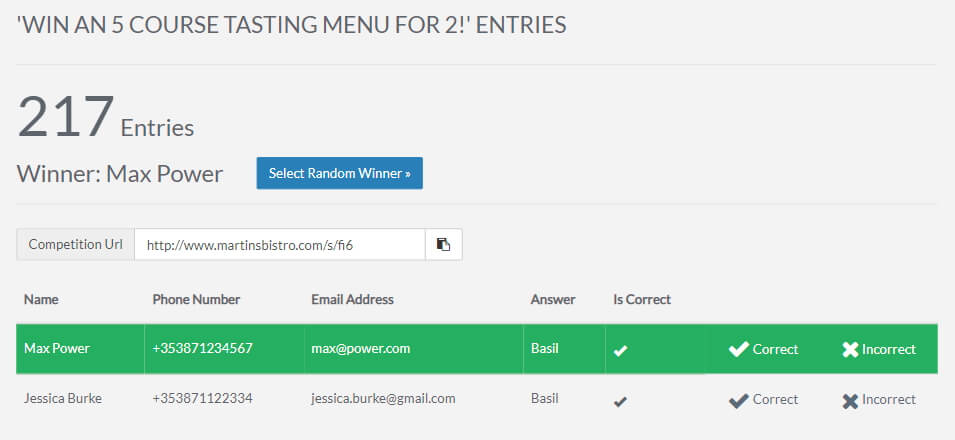
Task: Mark Jessica Burke's answer as Incorrect
Action: [x=878, y=400]
